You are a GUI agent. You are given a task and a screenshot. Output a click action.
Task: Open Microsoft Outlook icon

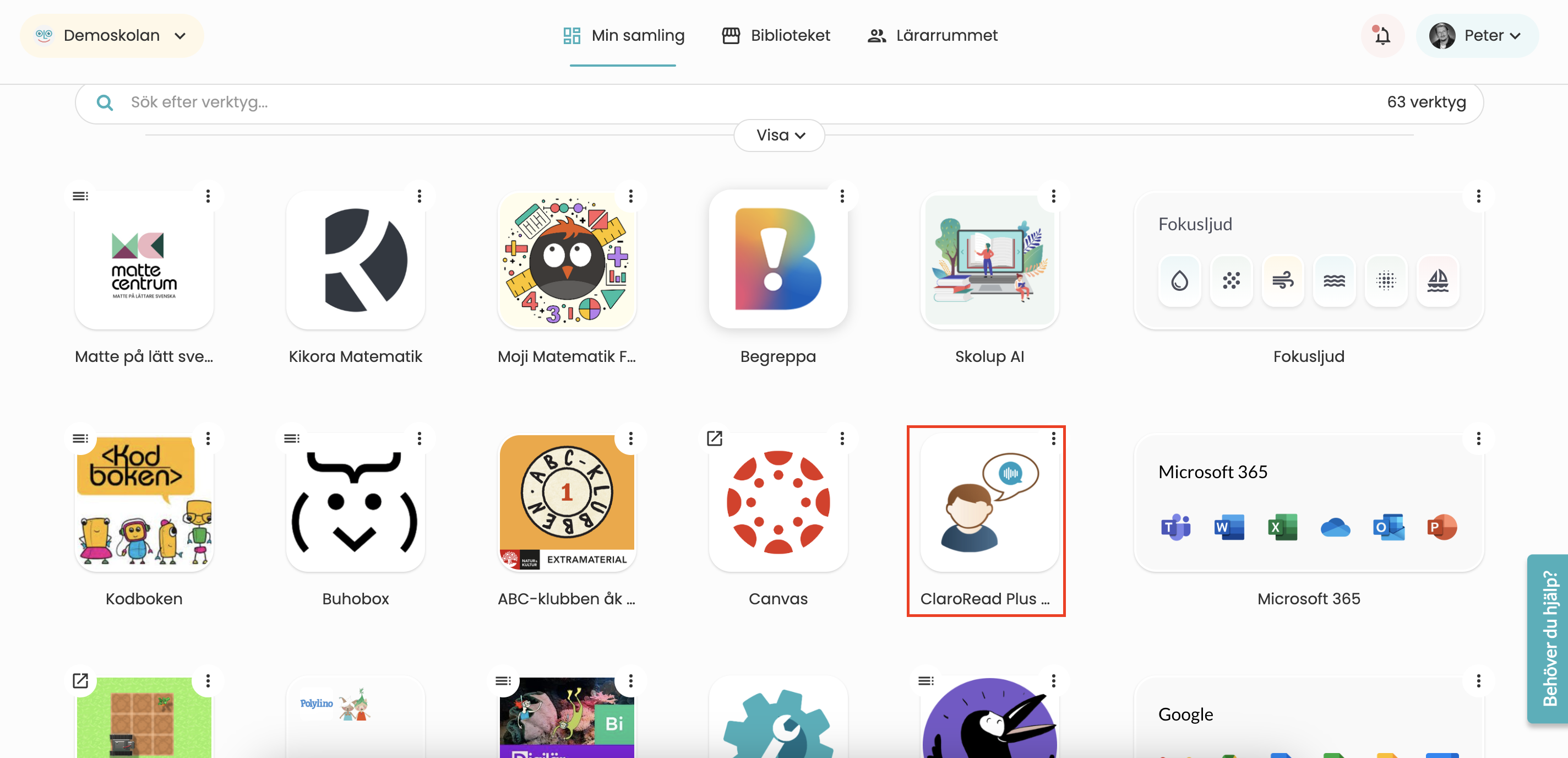(1389, 527)
